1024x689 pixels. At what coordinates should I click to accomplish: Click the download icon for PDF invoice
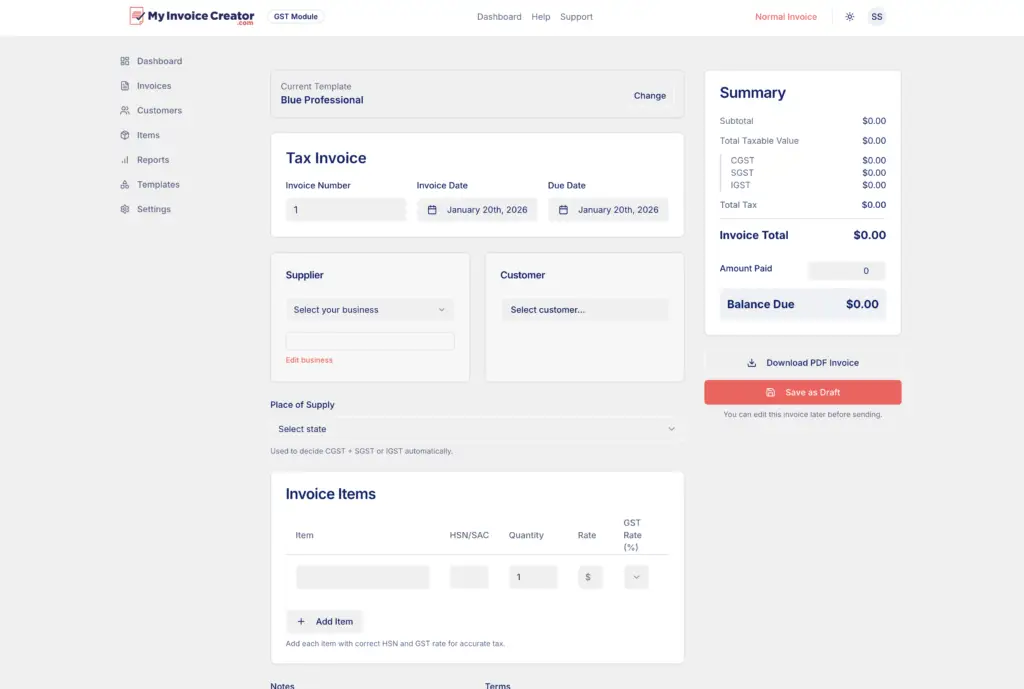751,362
